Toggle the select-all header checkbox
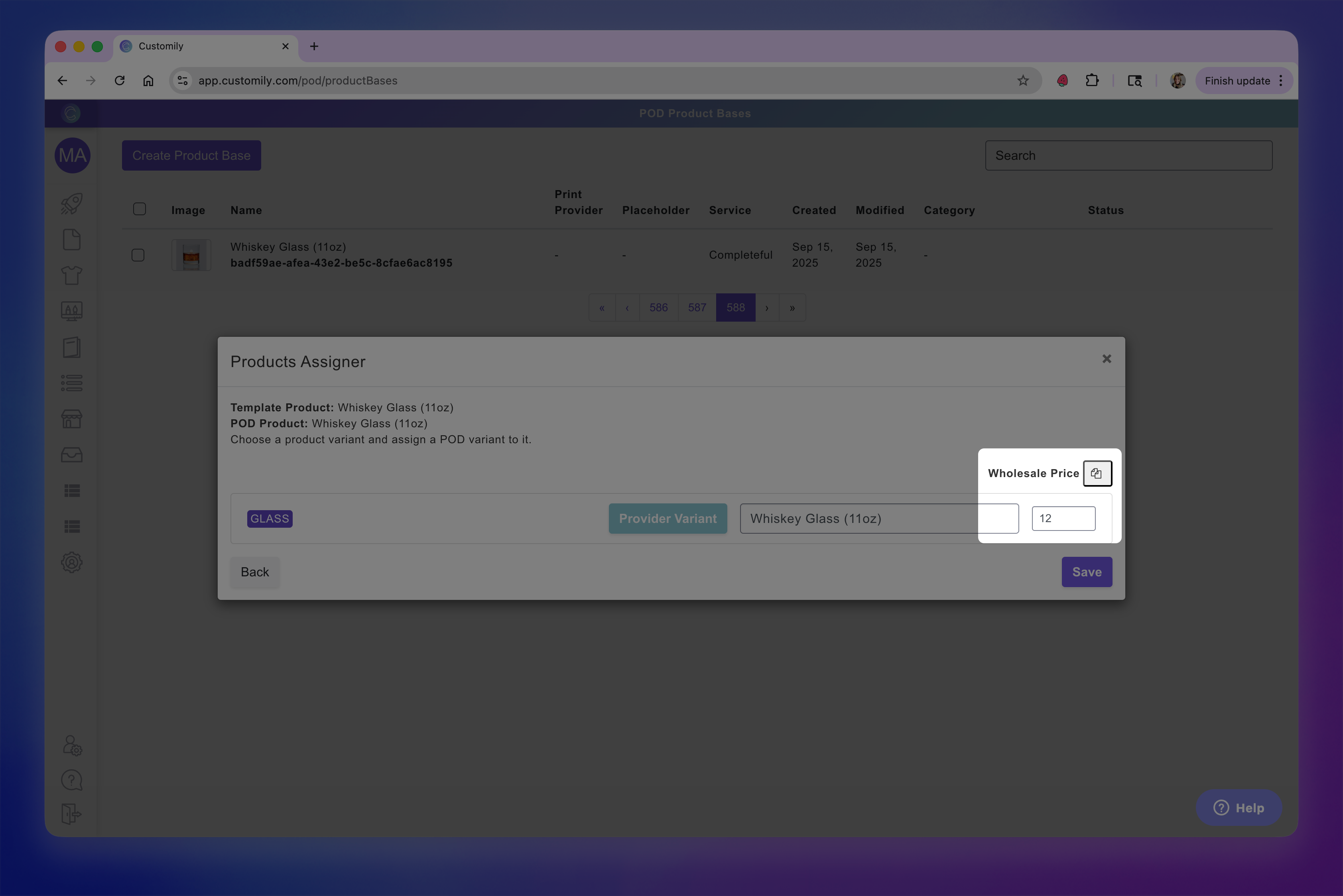Image resolution: width=1343 pixels, height=896 pixels. pos(140,209)
